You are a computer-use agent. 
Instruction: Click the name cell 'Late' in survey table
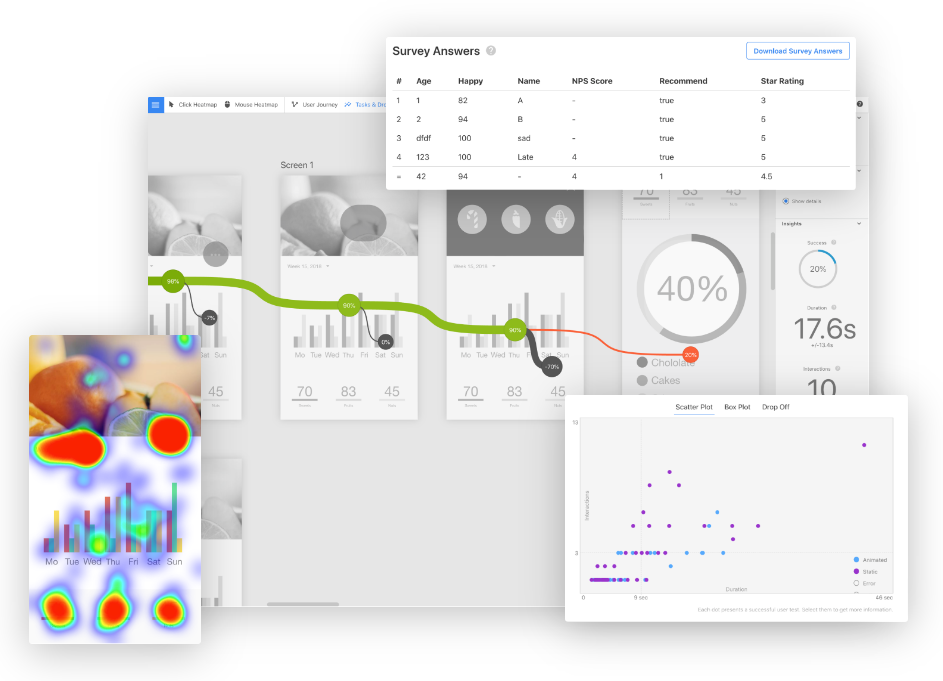tap(525, 157)
